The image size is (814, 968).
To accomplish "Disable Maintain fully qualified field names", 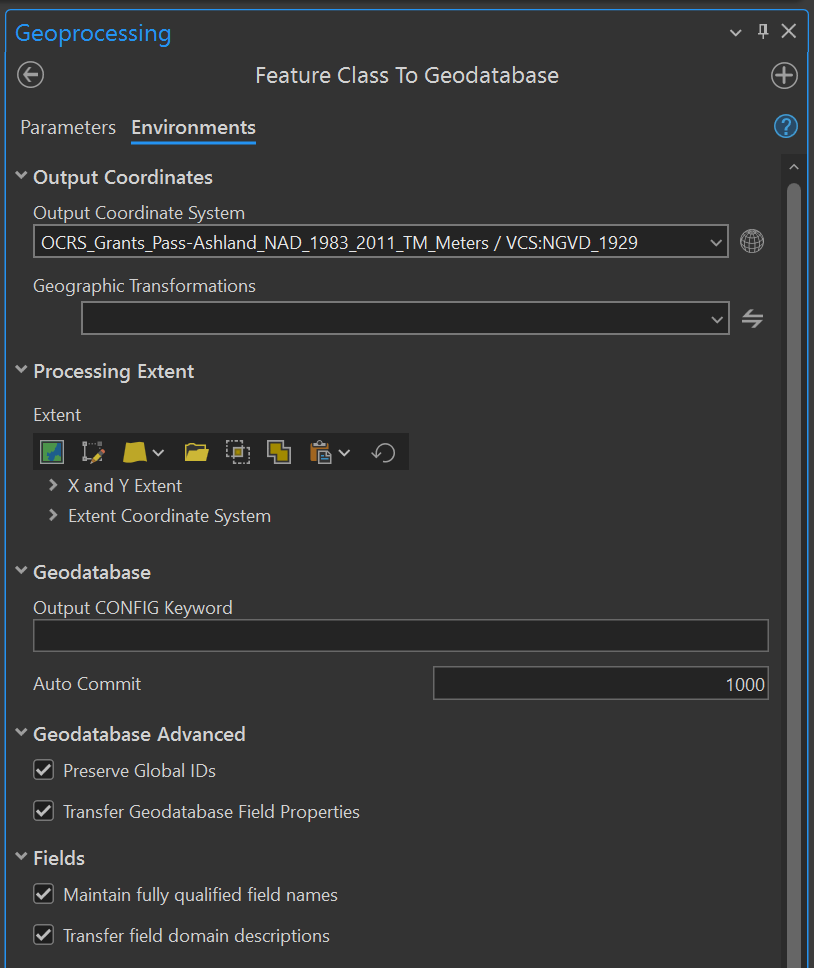I will (44, 894).
